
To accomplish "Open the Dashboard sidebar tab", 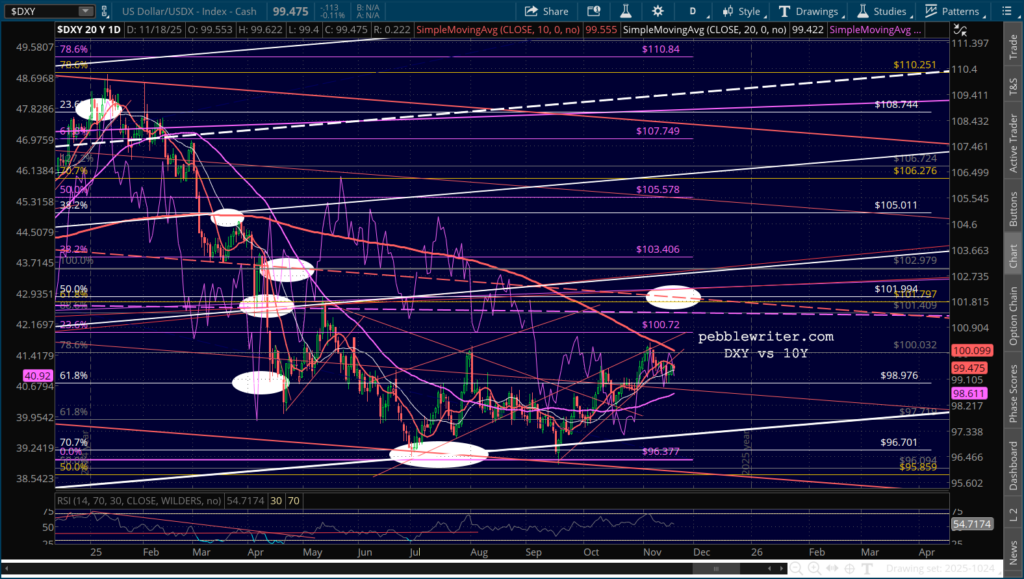I will point(1013,465).
